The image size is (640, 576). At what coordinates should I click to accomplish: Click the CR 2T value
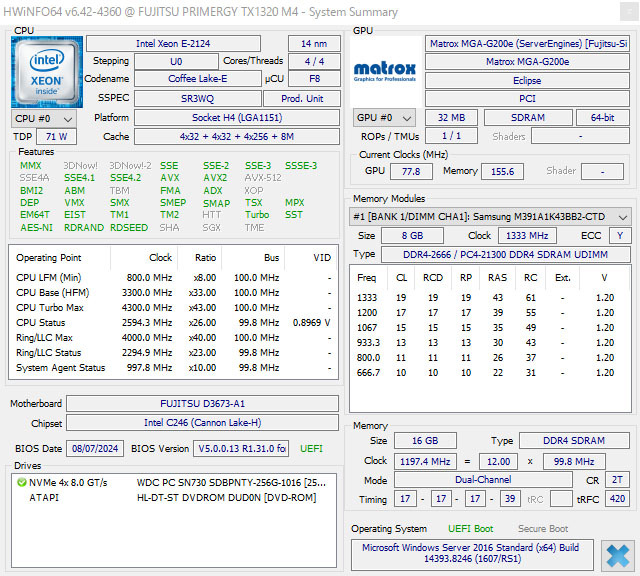[x=617, y=480]
